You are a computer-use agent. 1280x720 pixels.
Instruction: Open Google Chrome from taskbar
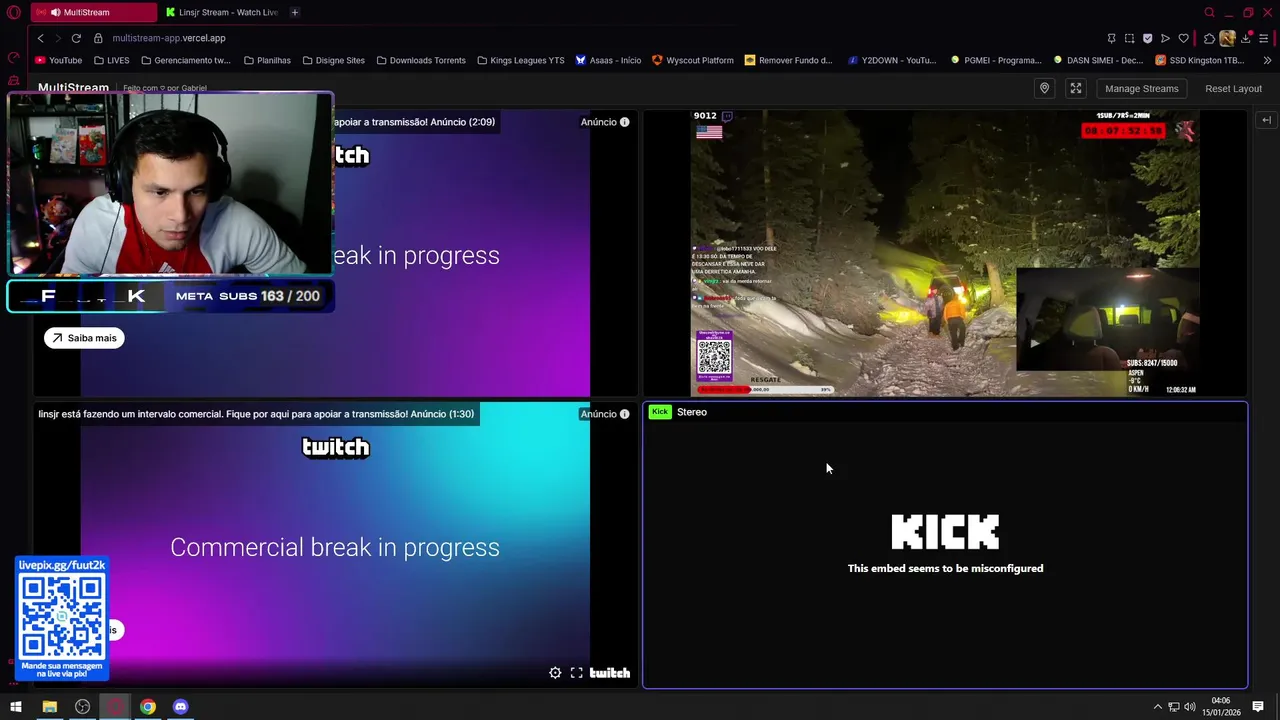click(x=148, y=707)
